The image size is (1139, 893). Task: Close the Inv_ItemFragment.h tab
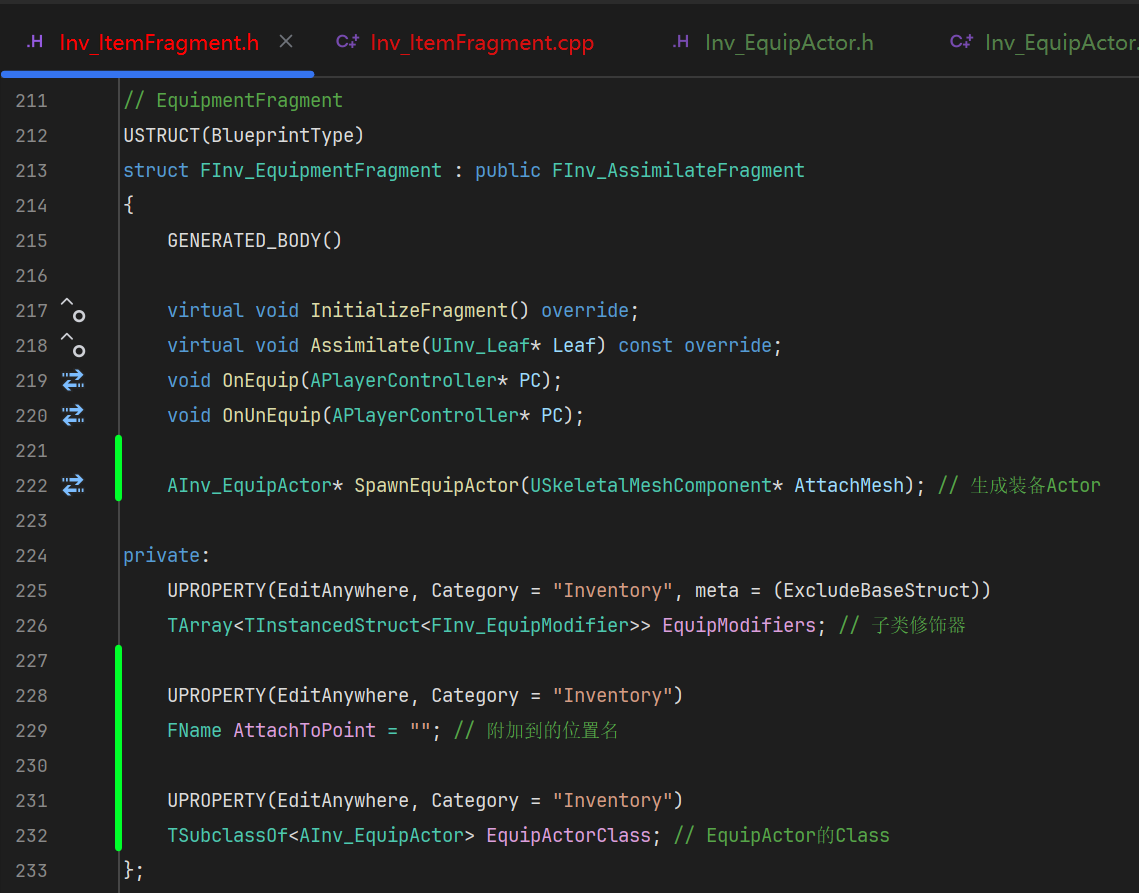pos(286,42)
